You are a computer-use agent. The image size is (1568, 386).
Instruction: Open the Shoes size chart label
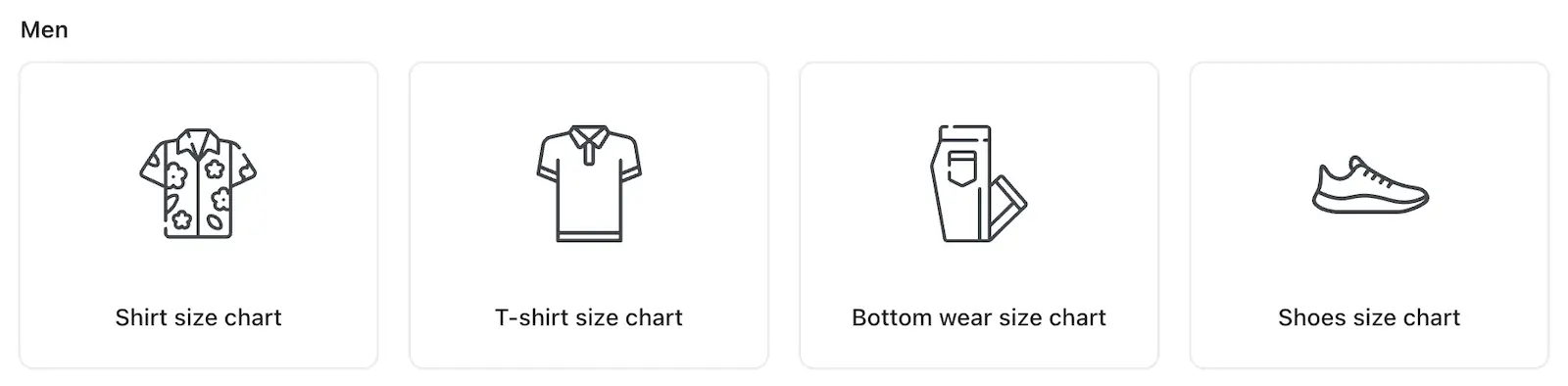(1369, 317)
